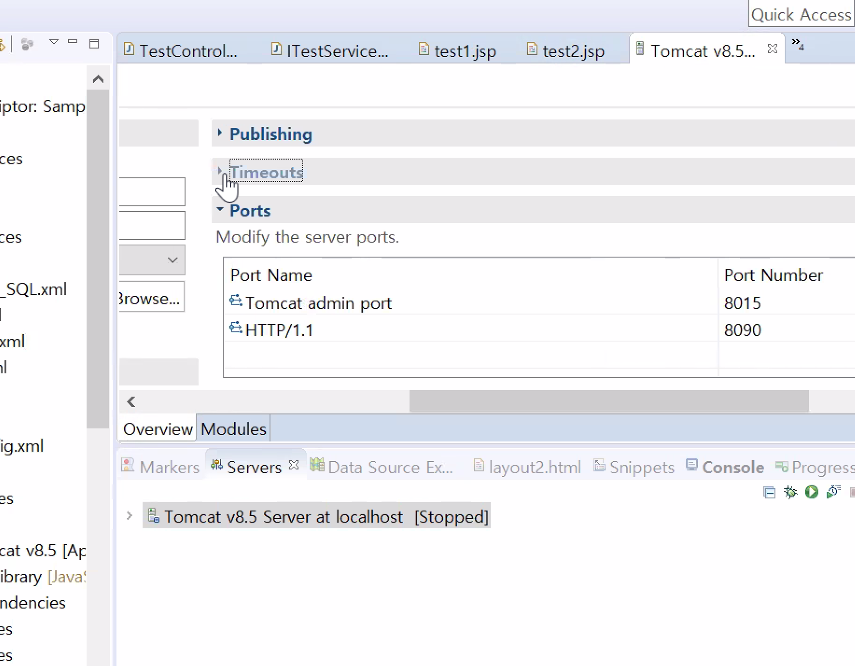Start the server in debug mode
Viewport: 855px width, 666px height.
tap(790, 492)
